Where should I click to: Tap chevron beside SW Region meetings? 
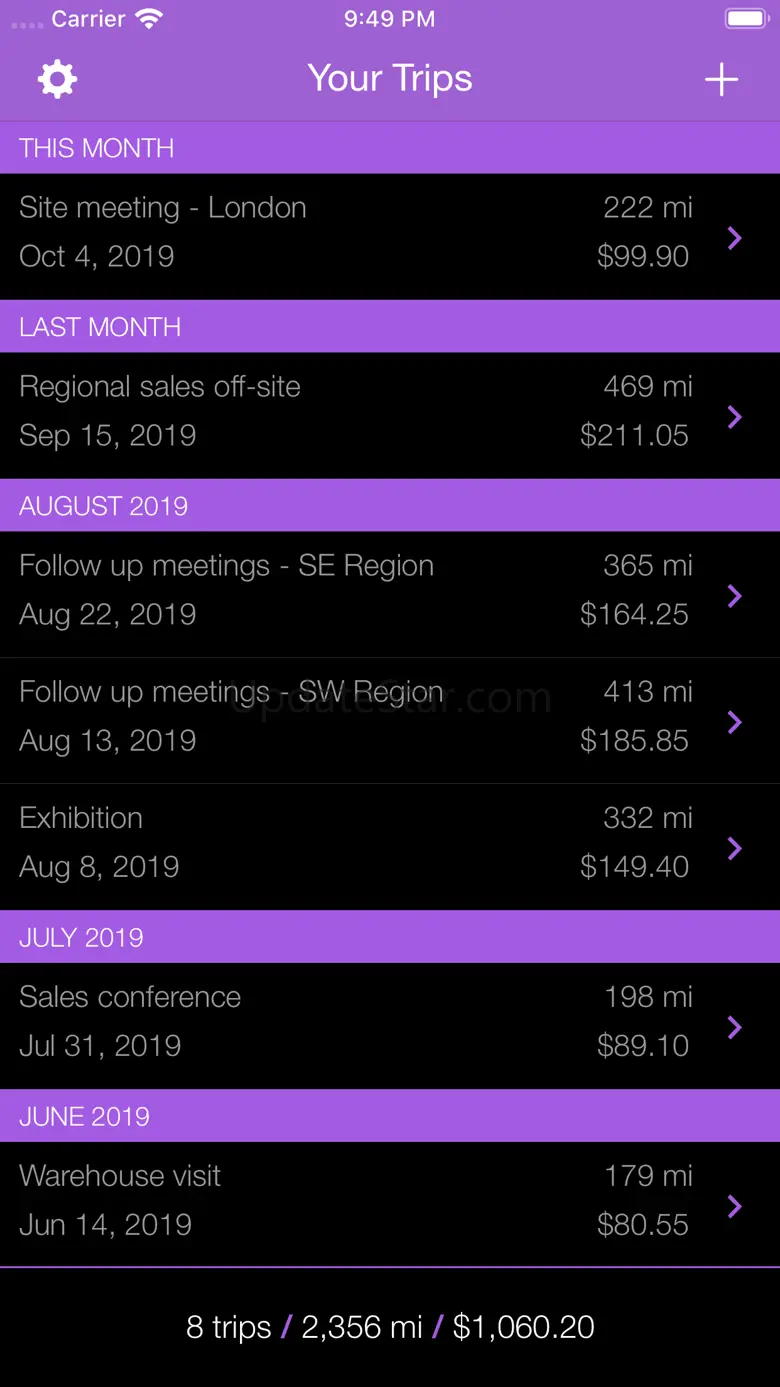pos(735,722)
